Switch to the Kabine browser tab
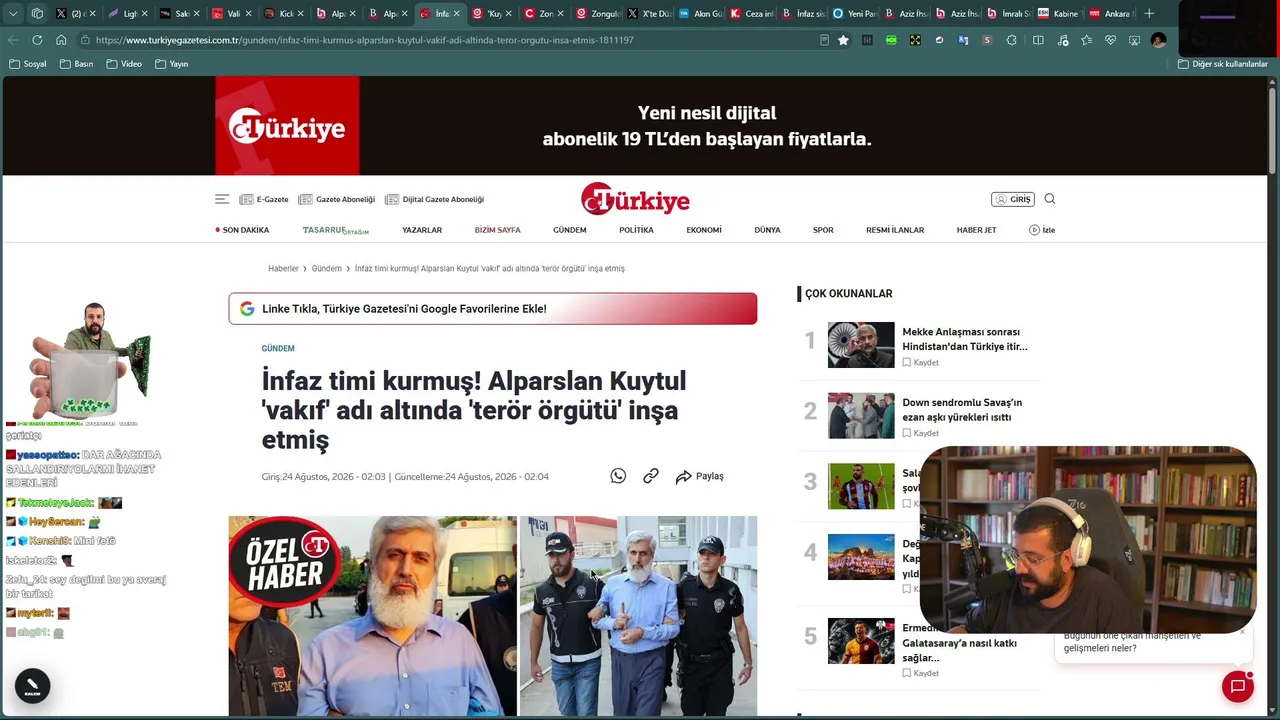 pos(1059,14)
